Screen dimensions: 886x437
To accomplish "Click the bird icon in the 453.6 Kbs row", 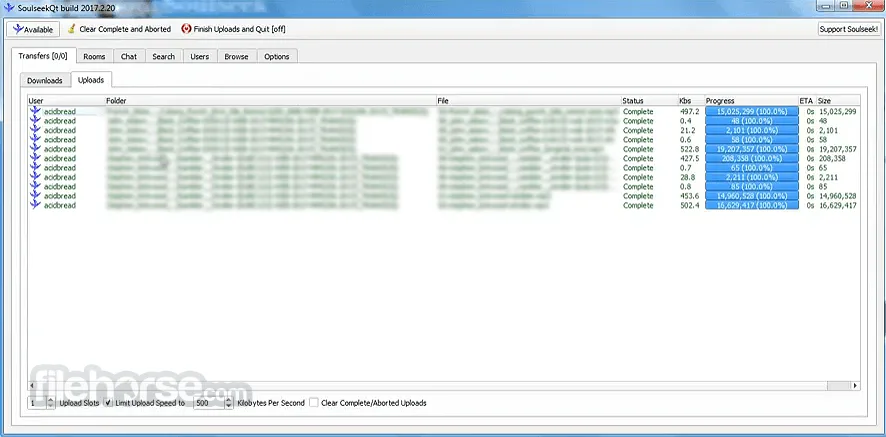I will point(35,196).
